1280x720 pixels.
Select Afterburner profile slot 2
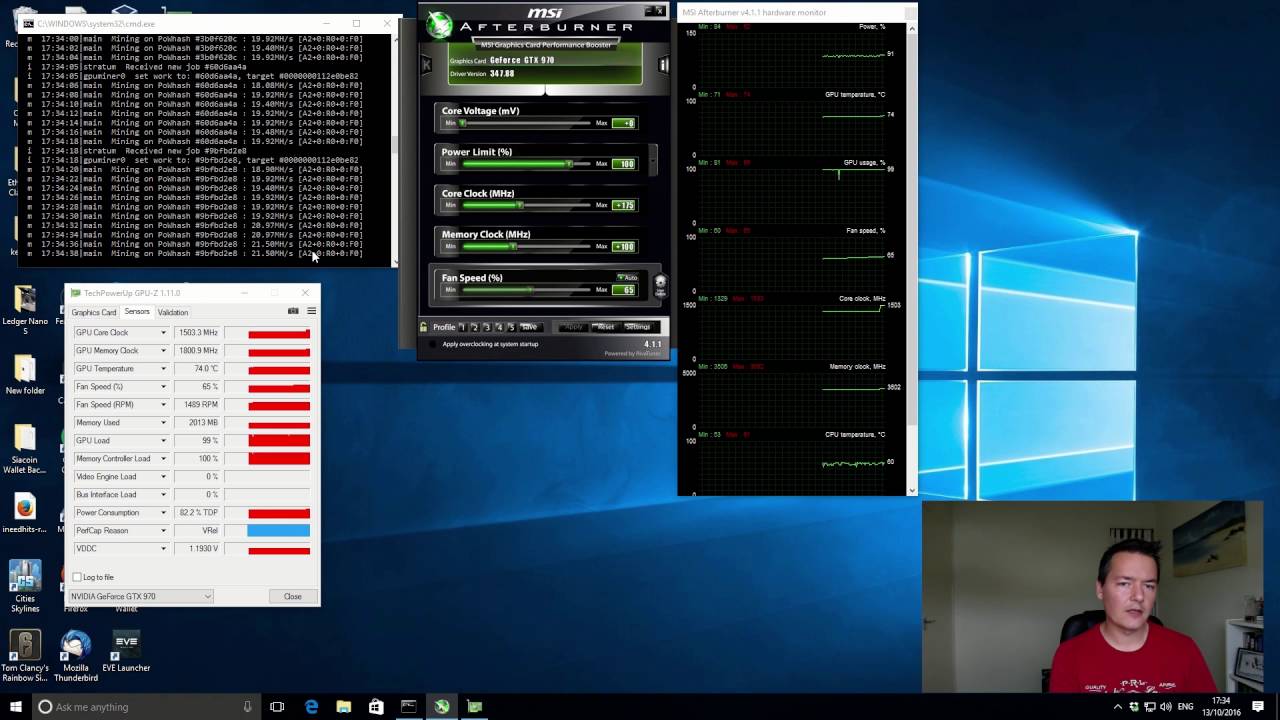[x=474, y=327]
